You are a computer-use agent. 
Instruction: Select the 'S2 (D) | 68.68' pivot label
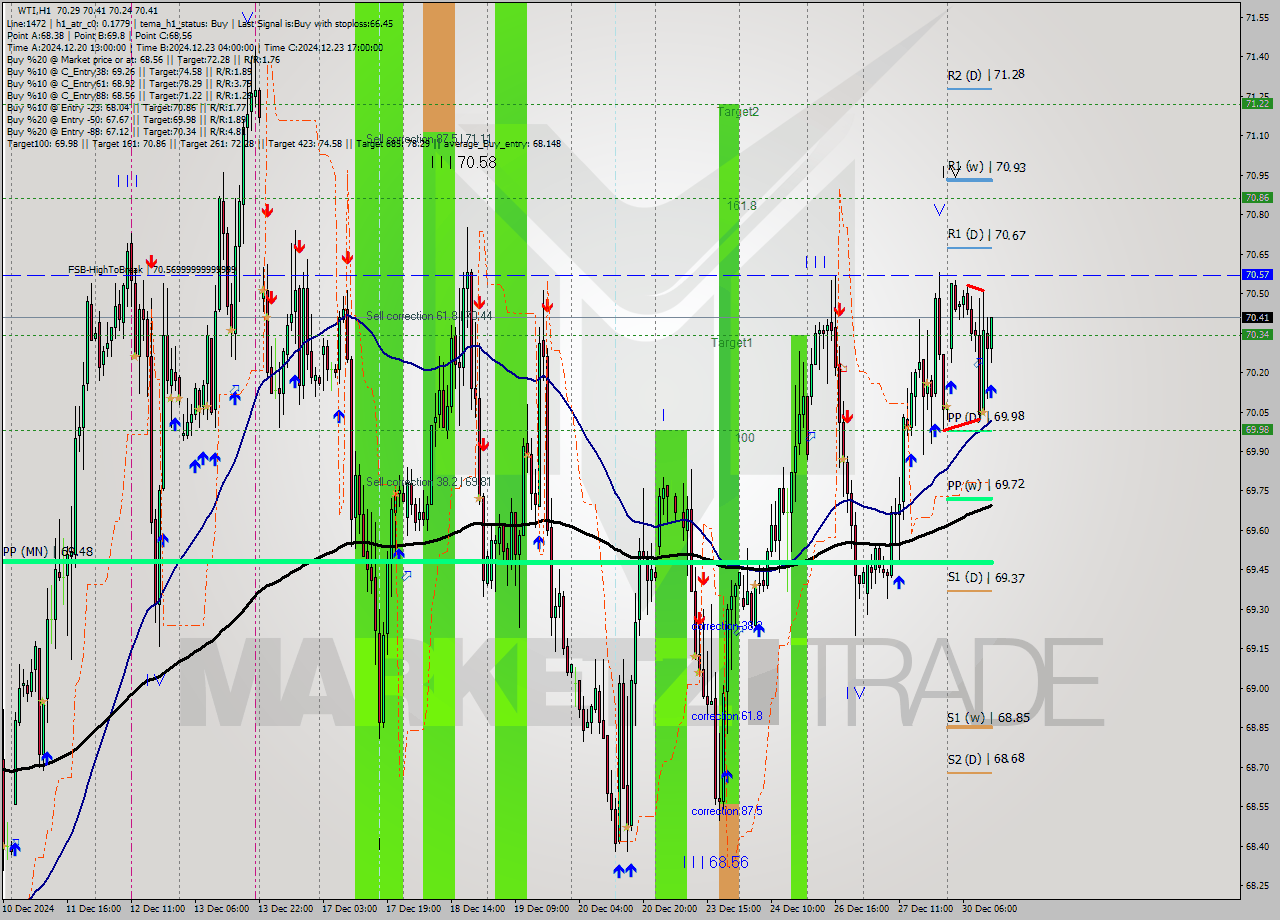986,758
